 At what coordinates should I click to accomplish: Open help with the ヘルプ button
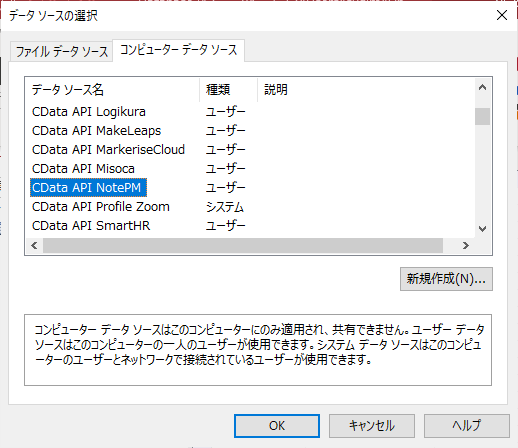point(467,426)
